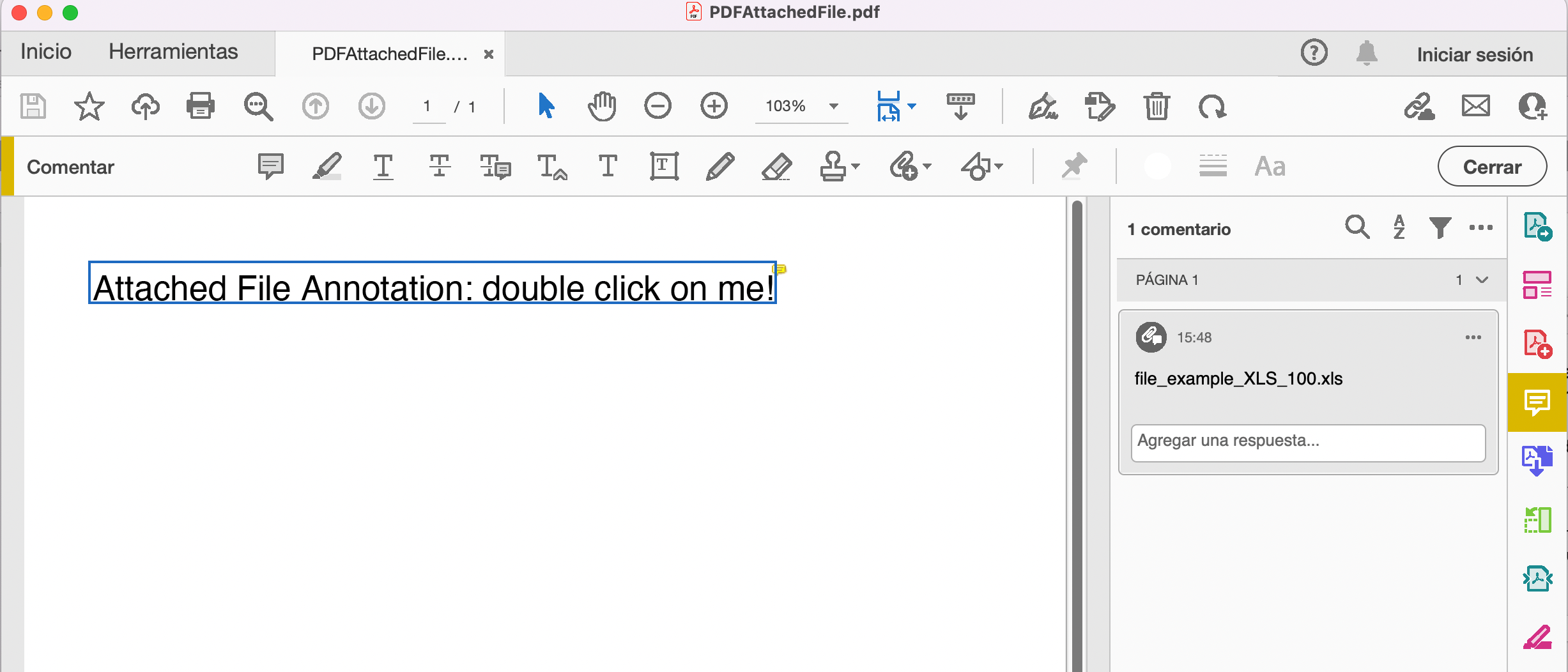Invite people with add-user icon
This screenshot has height=672, width=1568.
1532,106
